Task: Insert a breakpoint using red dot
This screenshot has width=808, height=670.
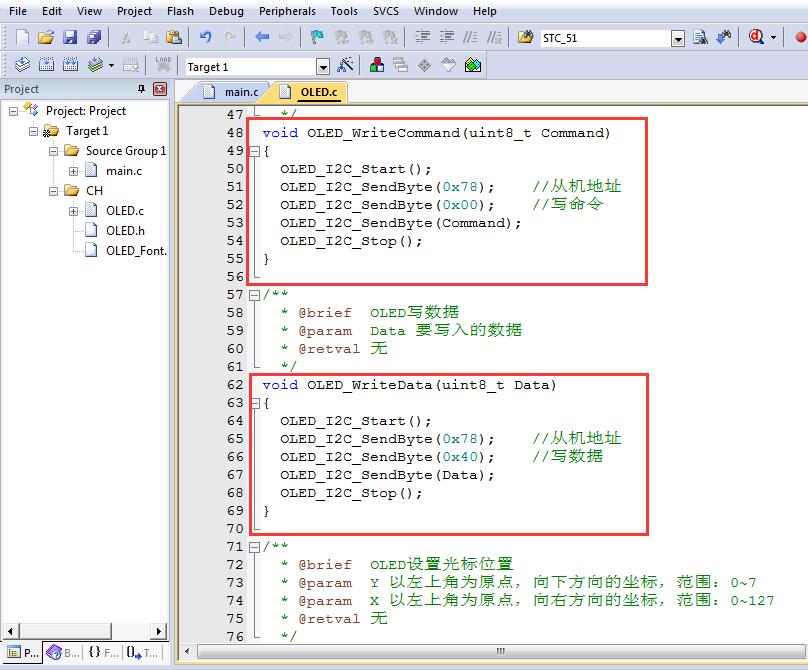Action: (800, 37)
